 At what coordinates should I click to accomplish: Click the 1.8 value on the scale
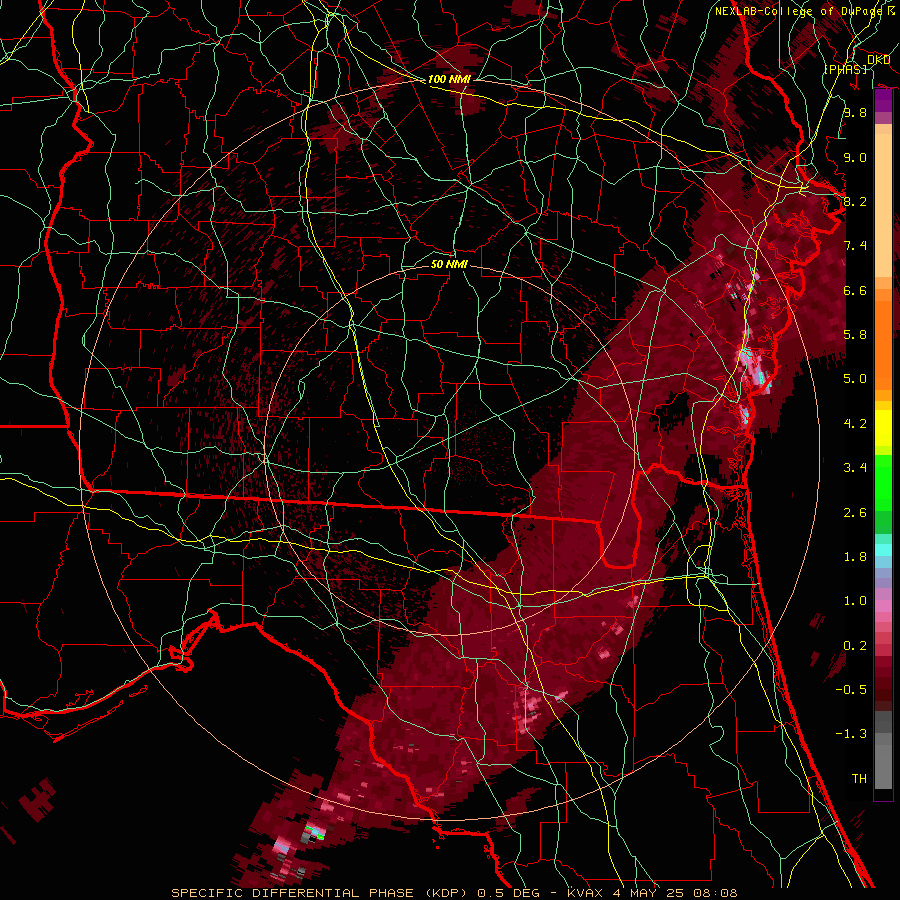[855, 557]
